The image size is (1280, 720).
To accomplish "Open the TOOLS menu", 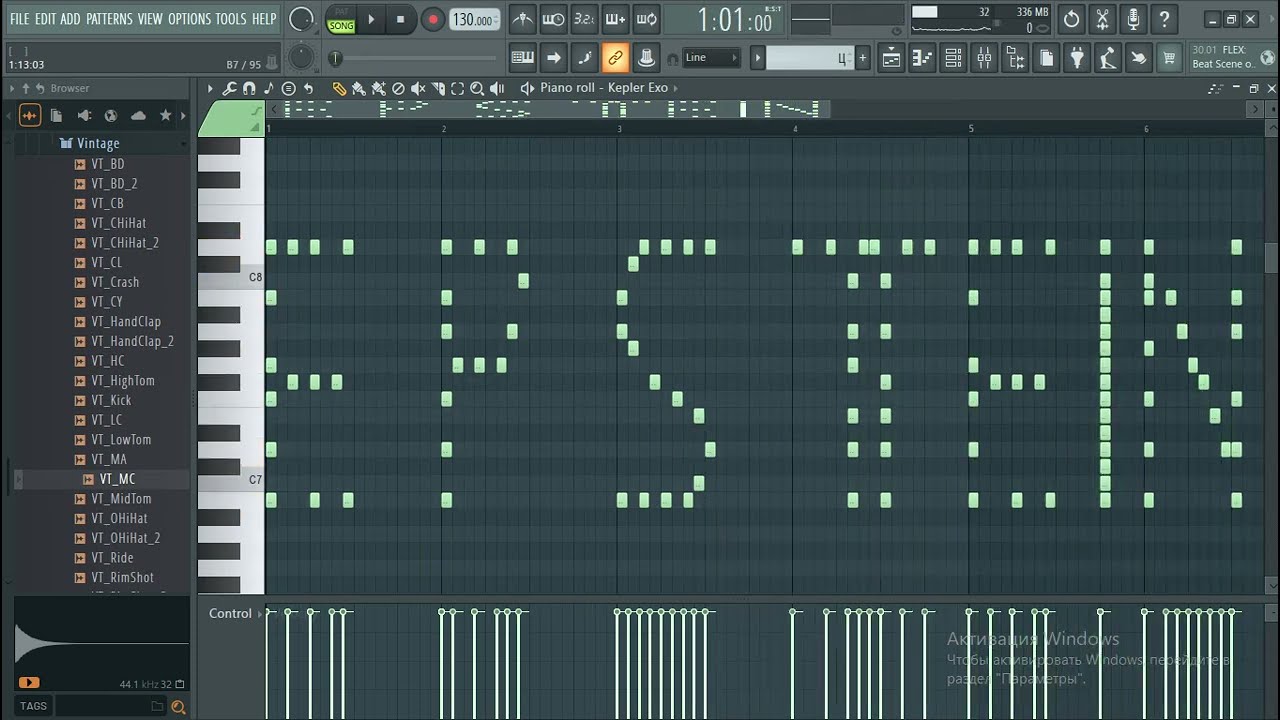I will tap(231, 19).
